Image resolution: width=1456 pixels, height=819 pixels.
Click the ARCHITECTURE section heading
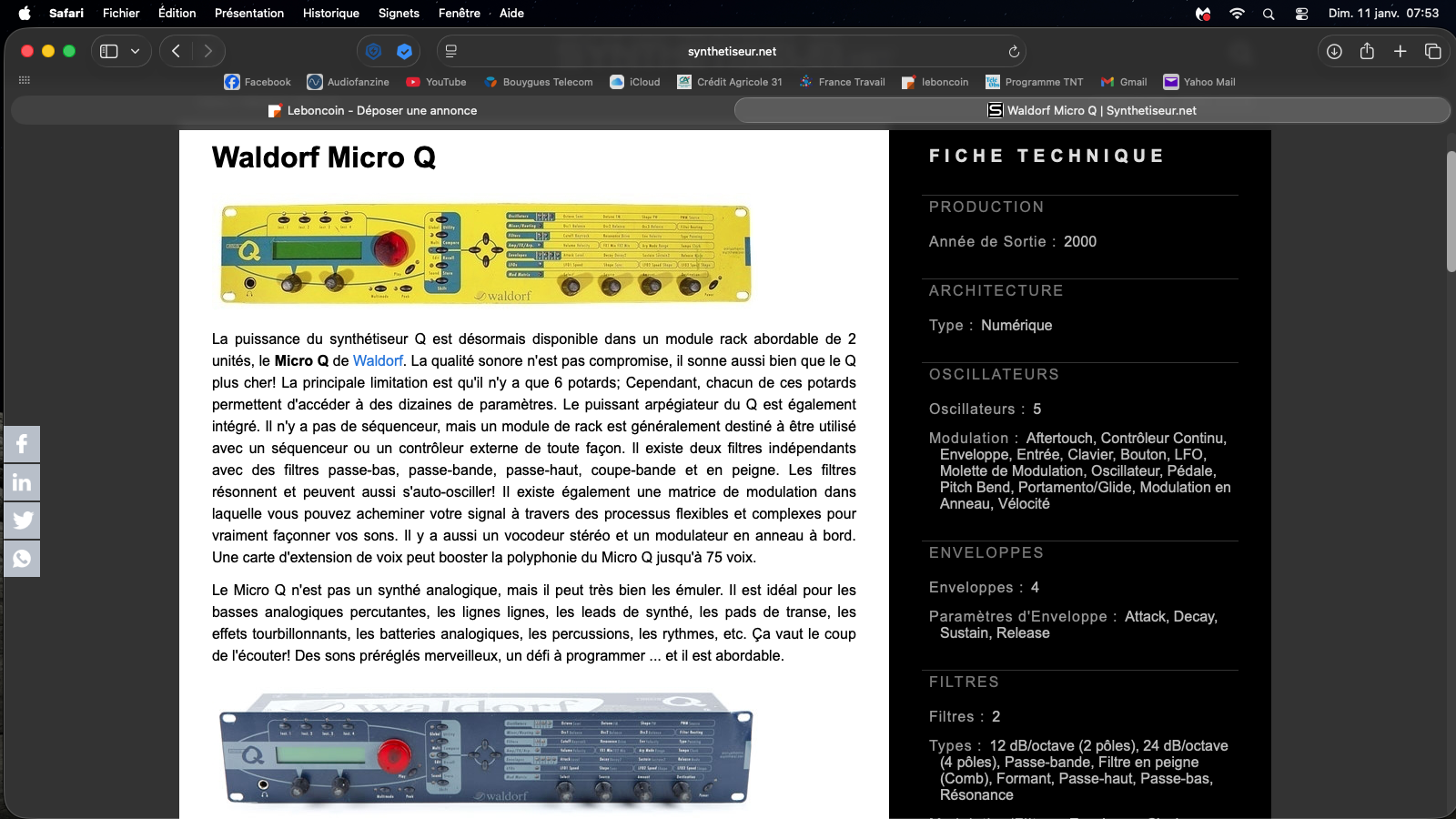tap(996, 290)
